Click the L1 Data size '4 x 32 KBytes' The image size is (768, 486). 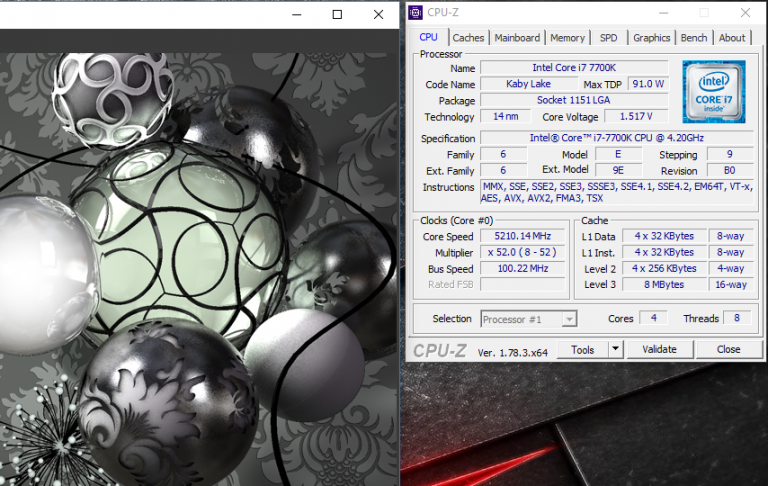664,236
